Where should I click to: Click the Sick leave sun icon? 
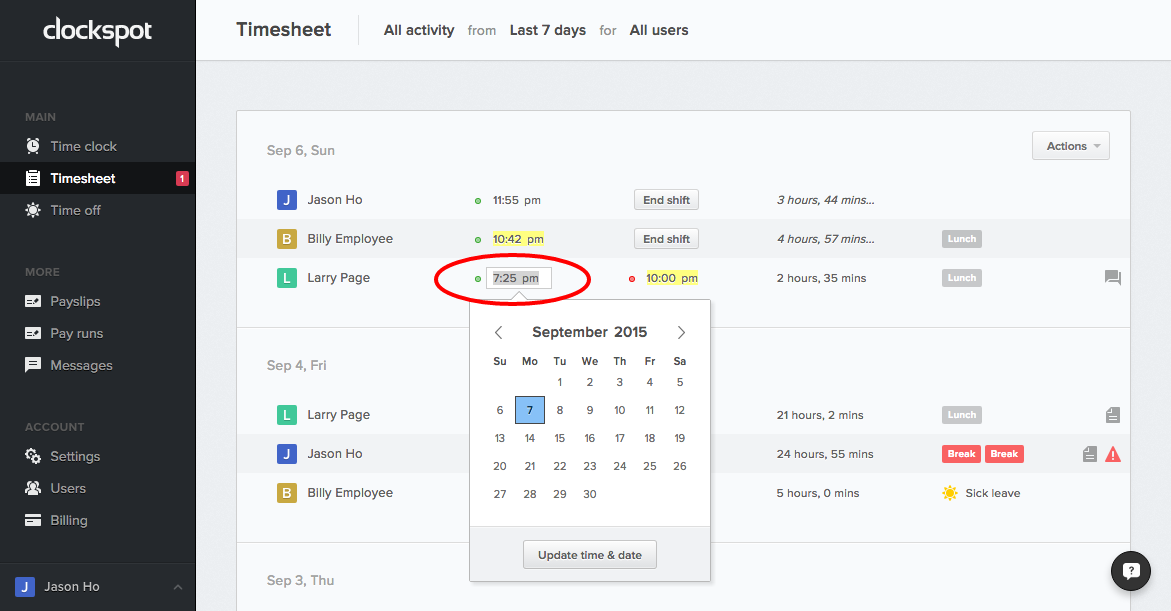click(x=950, y=493)
